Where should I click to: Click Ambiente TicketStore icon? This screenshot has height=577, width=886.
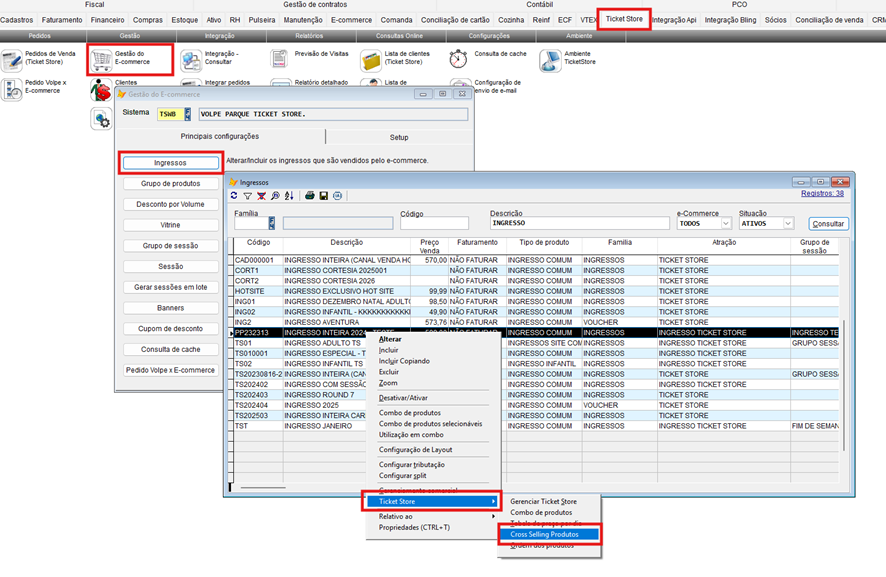pos(550,60)
